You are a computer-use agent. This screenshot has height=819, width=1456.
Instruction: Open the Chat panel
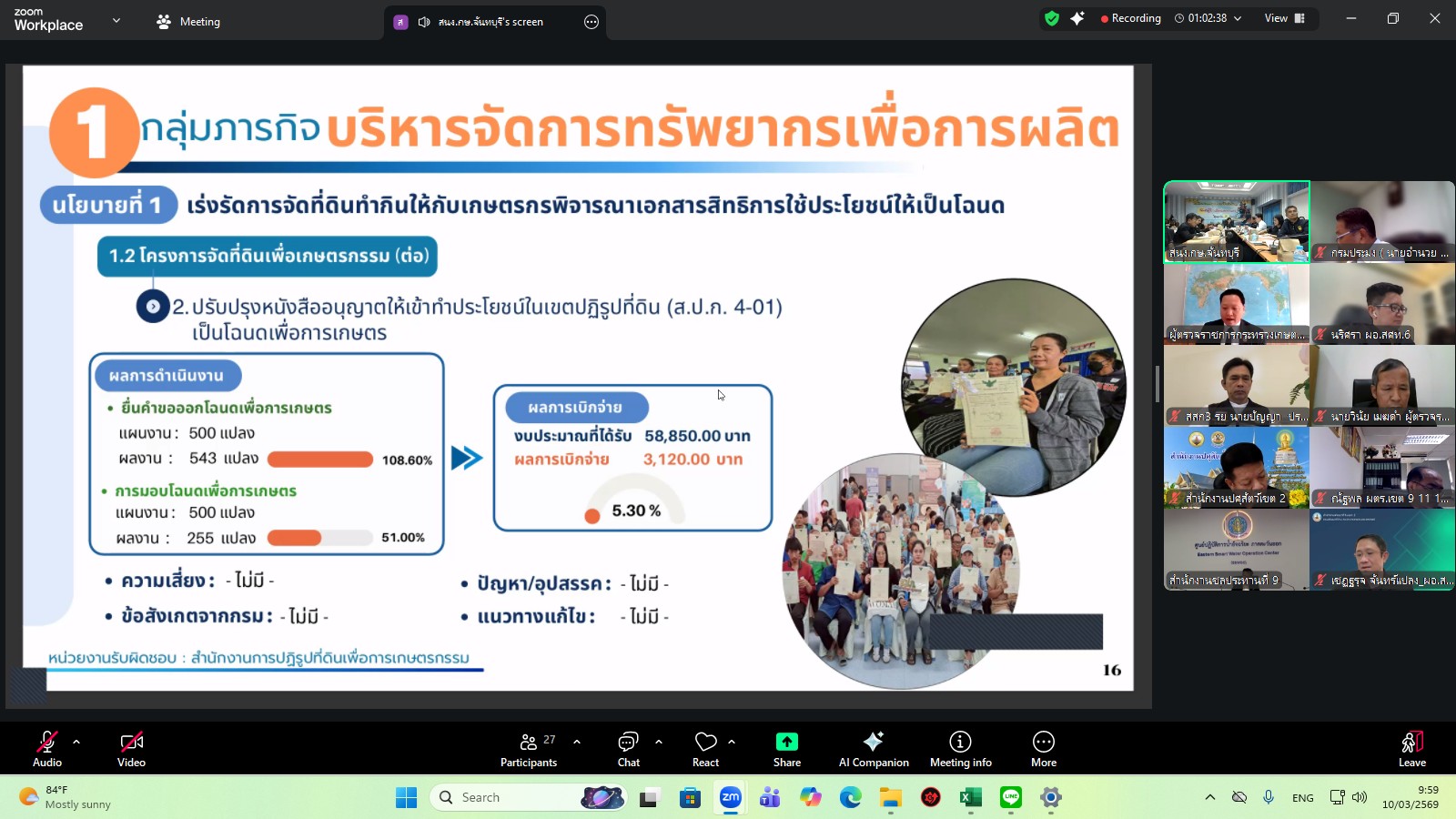tap(628, 748)
